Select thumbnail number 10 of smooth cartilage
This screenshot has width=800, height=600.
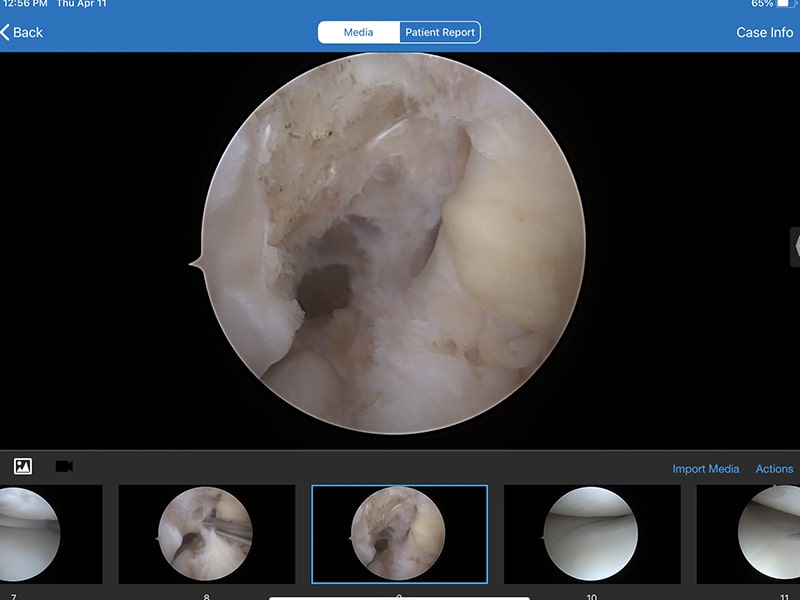[592, 534]
